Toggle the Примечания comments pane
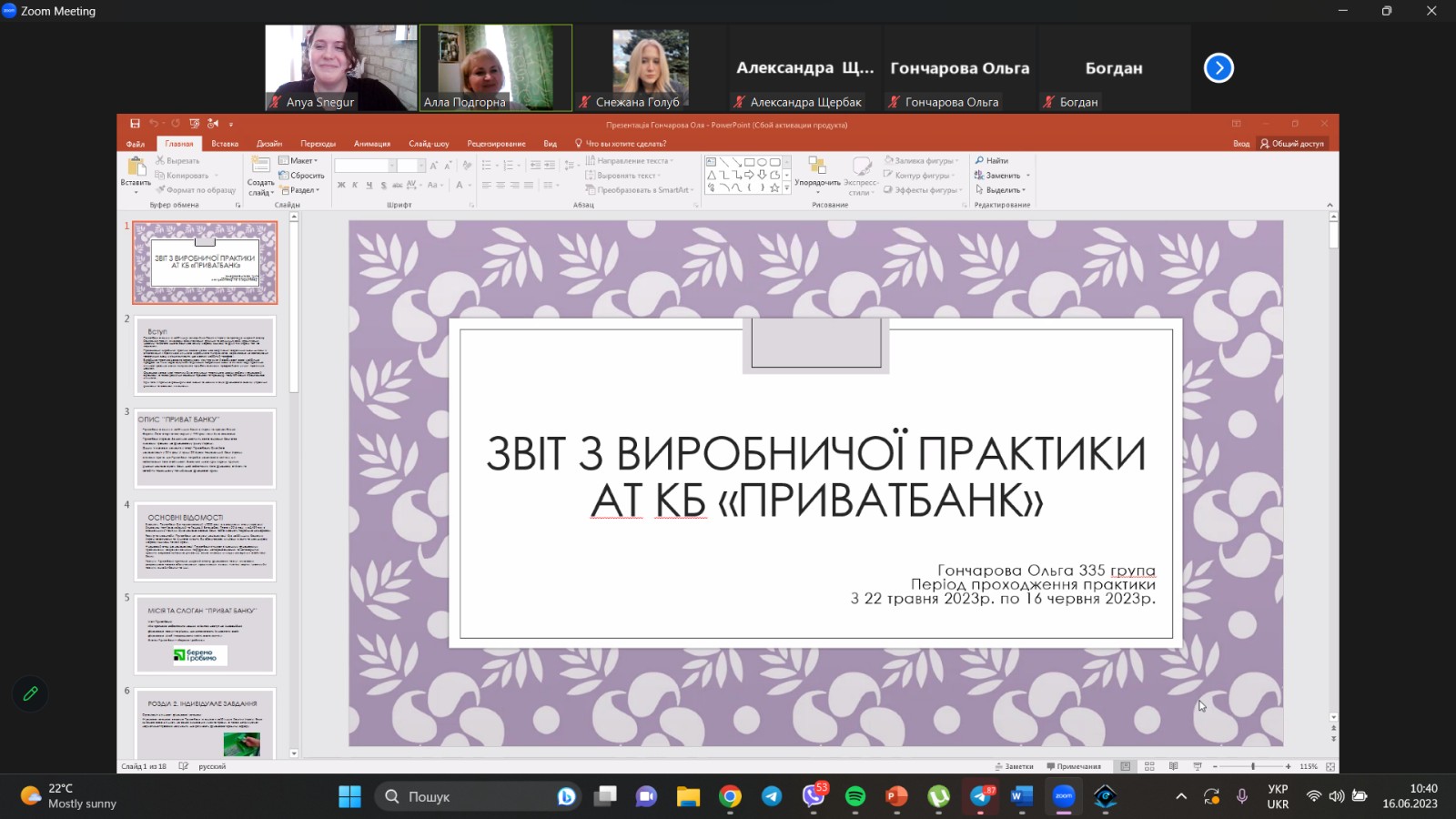The image size is (1456, 819). pos(1074,766)
